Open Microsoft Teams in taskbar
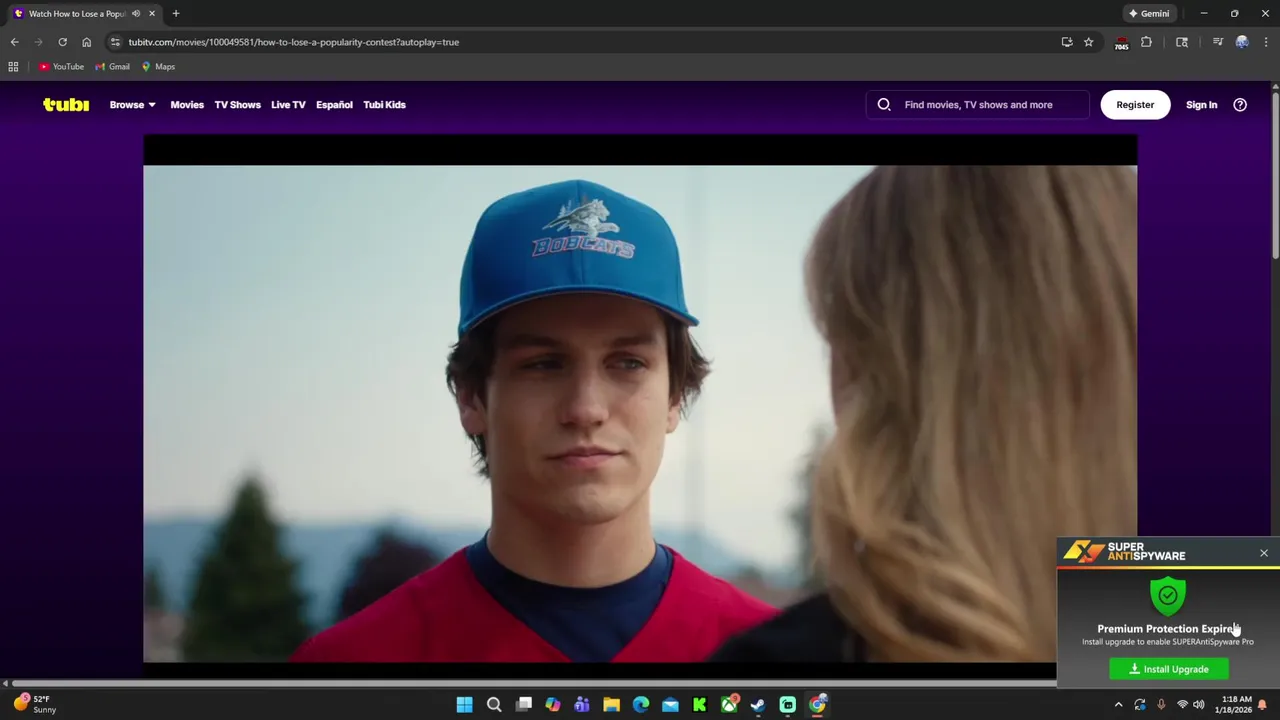1280x720 pixels. click(582, 705)
